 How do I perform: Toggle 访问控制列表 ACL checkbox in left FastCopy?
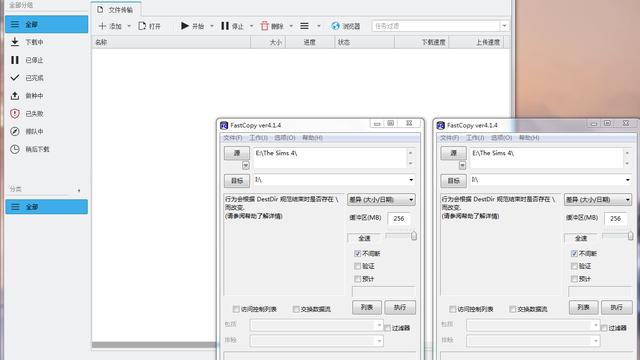click(236, 309)
